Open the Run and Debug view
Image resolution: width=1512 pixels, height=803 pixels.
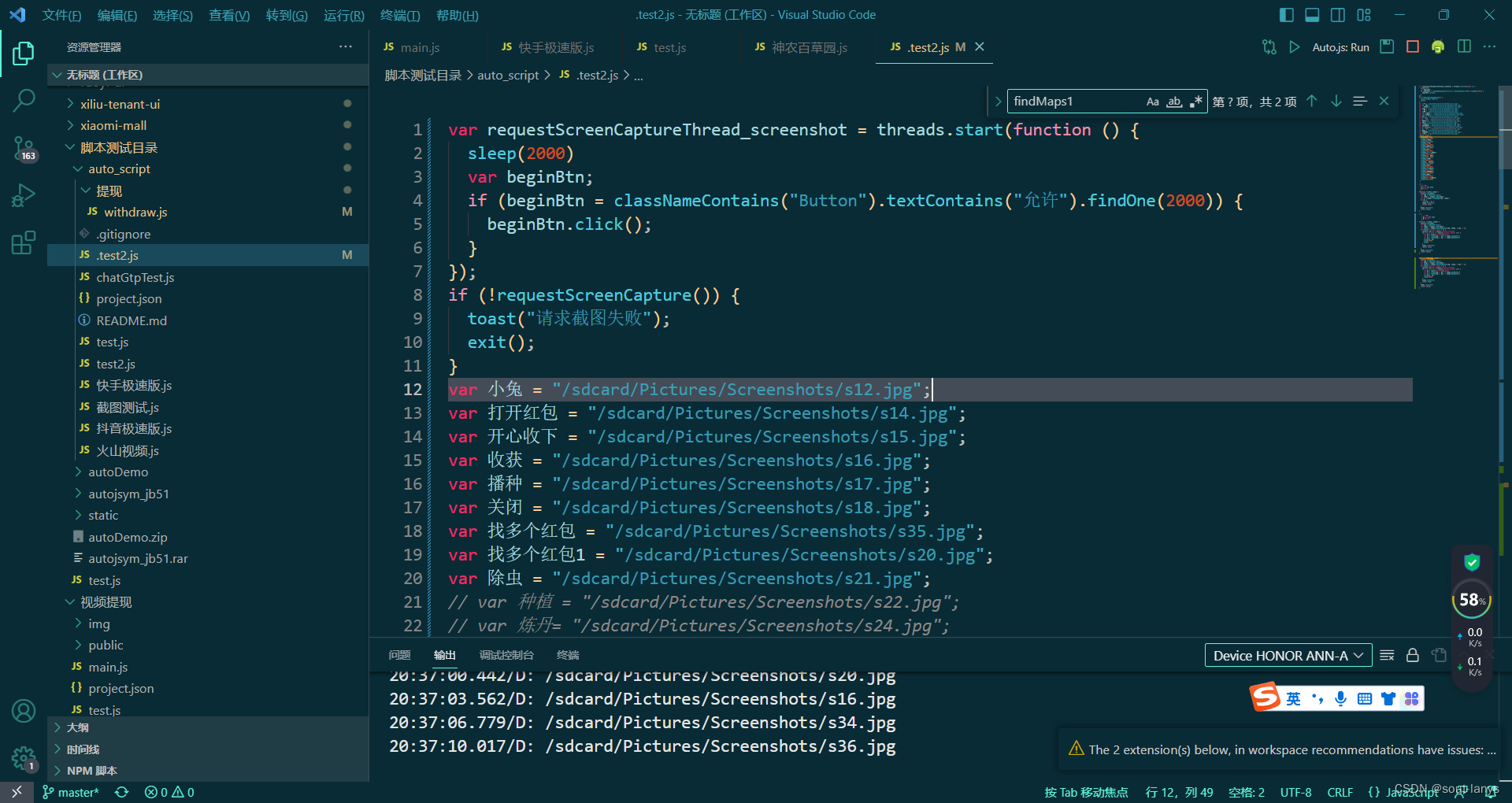(x=24, y=195)
